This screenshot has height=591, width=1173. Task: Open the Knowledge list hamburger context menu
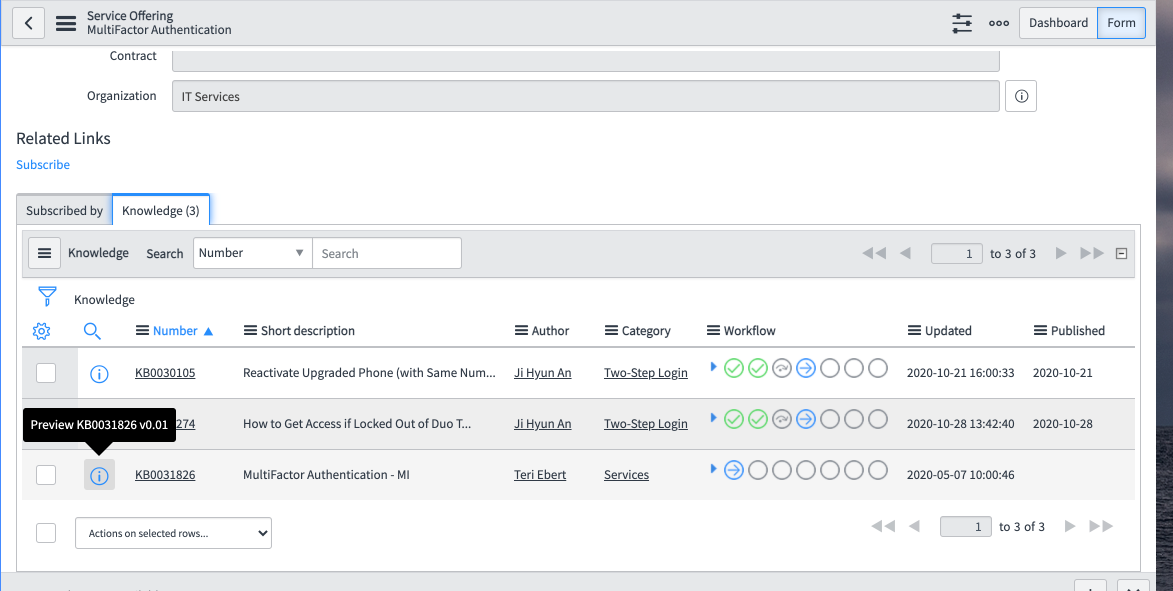44,252
